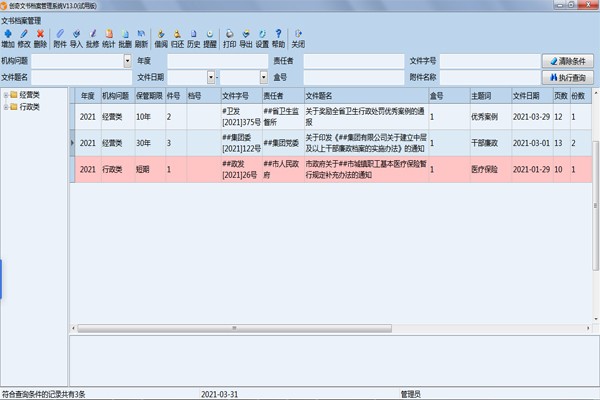Click the 删除 (Delete) toolbar icon
The height and width of the screenshot is (400, 600).
(x=40, y=39)
